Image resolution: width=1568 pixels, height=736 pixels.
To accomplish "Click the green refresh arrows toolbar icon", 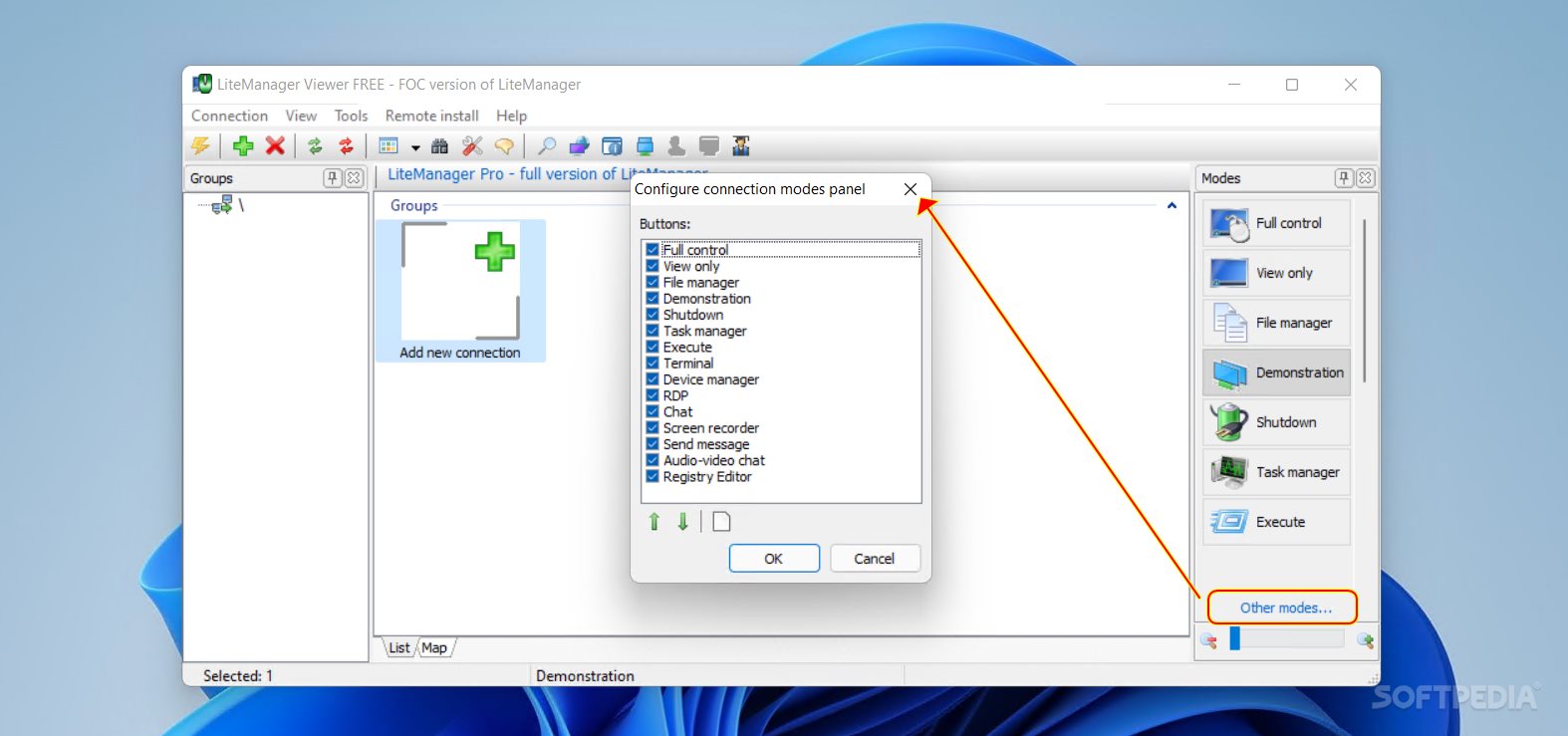I will tap(315, 146).
